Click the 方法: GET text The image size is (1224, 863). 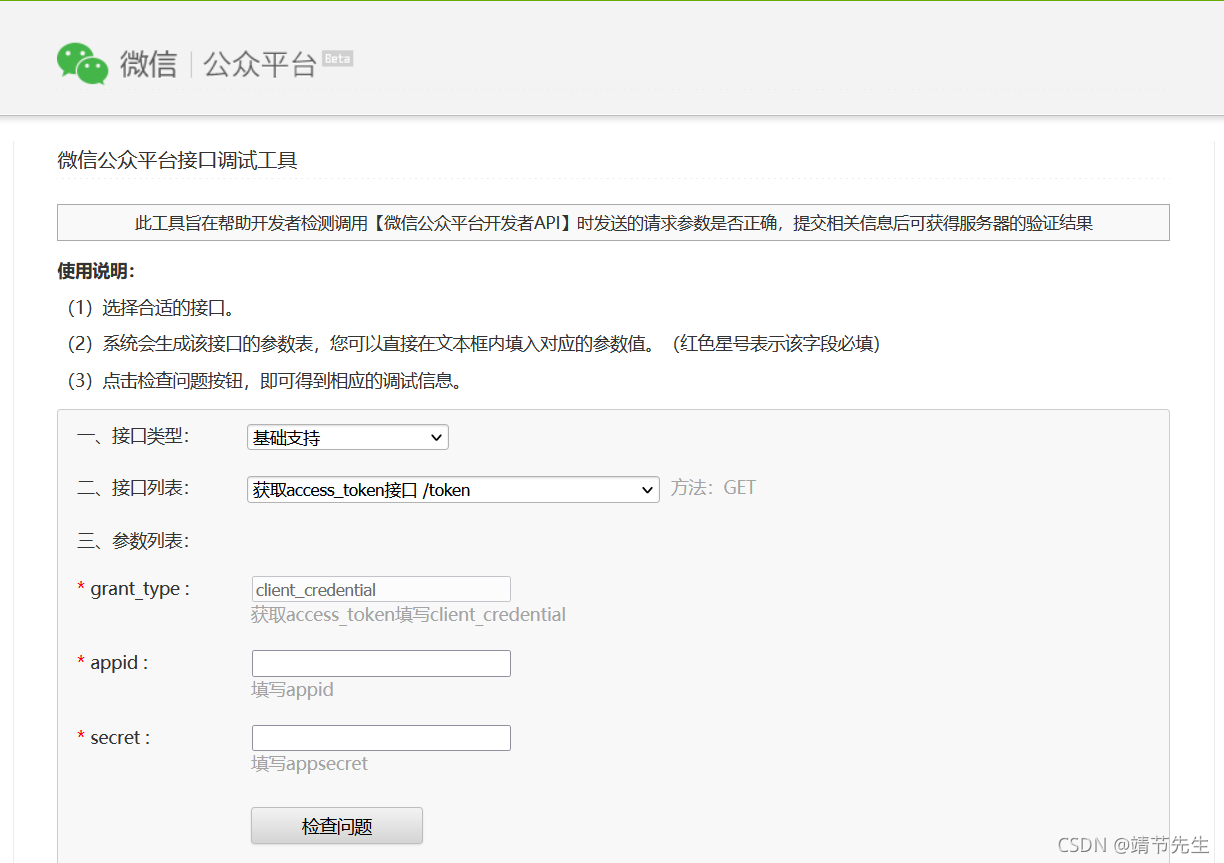coord(713,488)
